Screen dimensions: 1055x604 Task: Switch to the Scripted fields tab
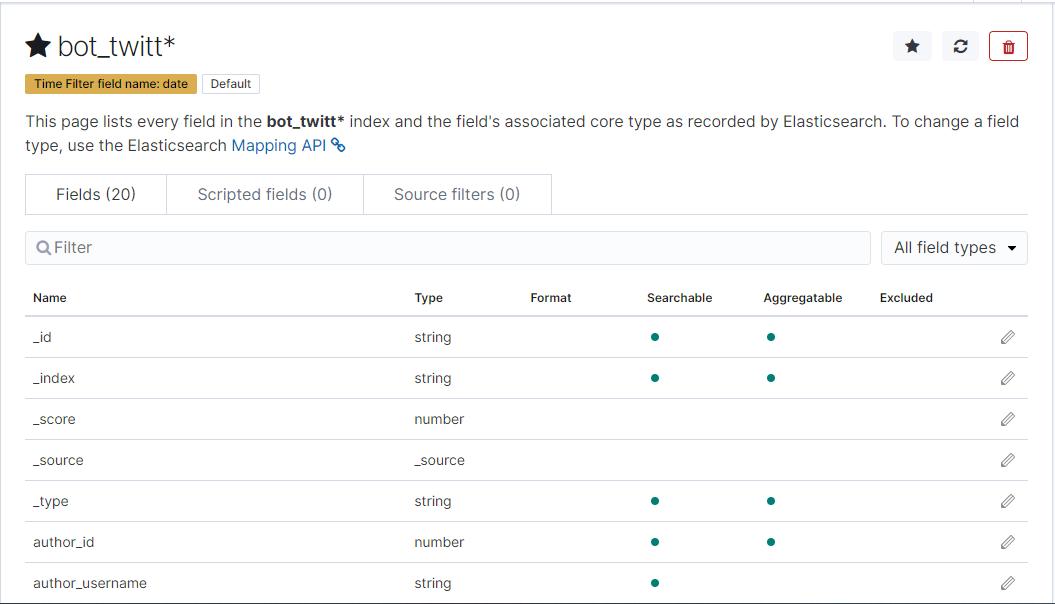(x=264, y=194)
